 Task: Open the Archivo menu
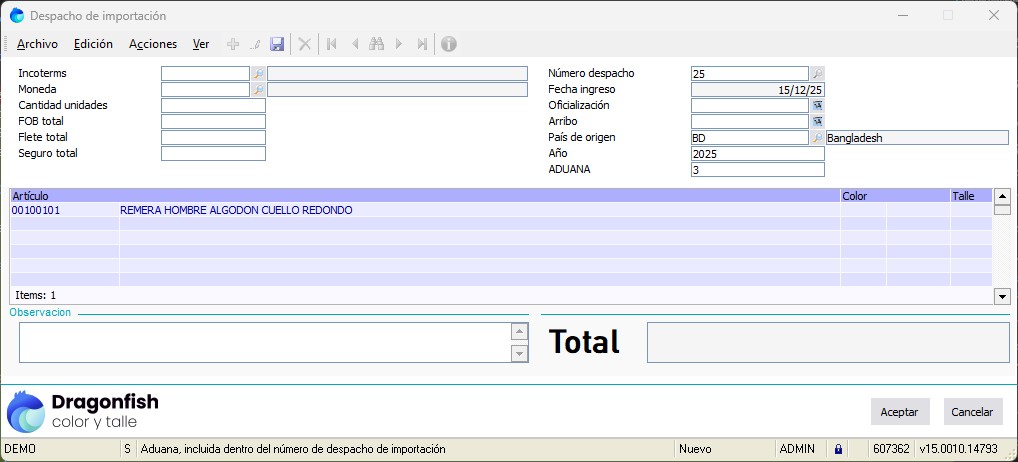pos(38,44)
